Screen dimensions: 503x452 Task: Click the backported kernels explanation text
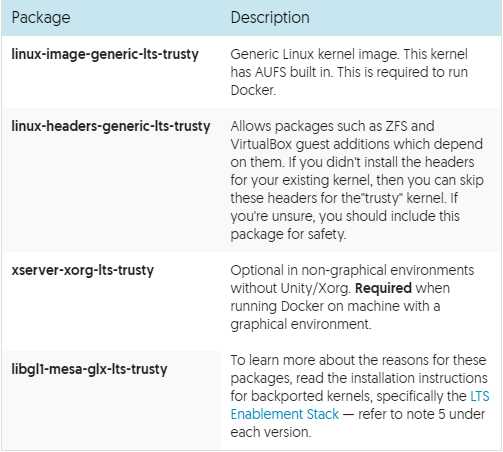tap(360, 396)
